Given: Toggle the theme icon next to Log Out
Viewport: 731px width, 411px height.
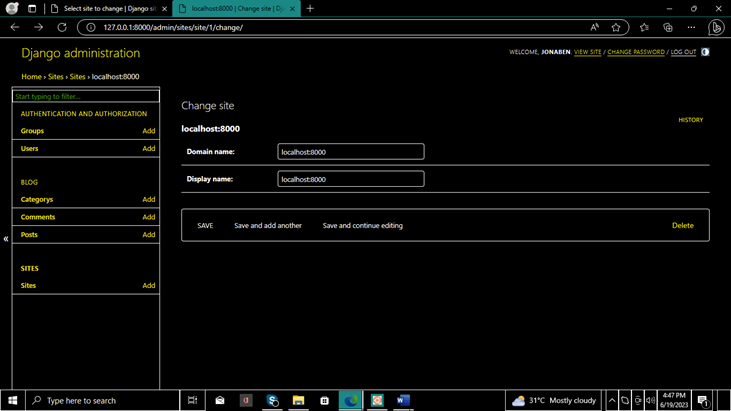Looking at the screenshot, I should tap(705, 52).
